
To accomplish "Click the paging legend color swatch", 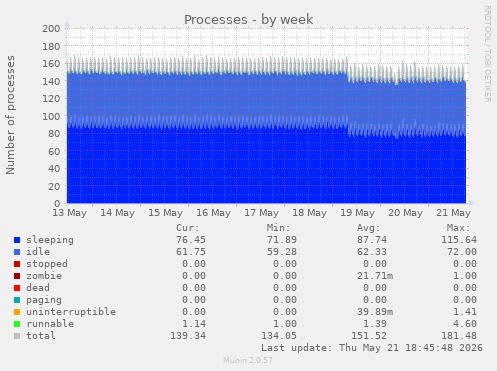I will click(17, 300).
